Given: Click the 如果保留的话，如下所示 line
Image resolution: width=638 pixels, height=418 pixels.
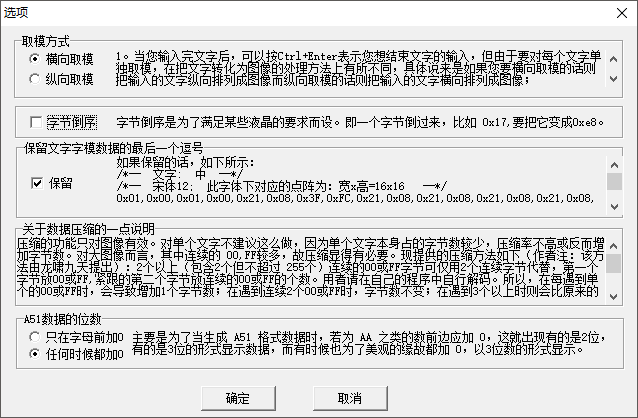Looking at the screenshot, I should coord(185,163).
